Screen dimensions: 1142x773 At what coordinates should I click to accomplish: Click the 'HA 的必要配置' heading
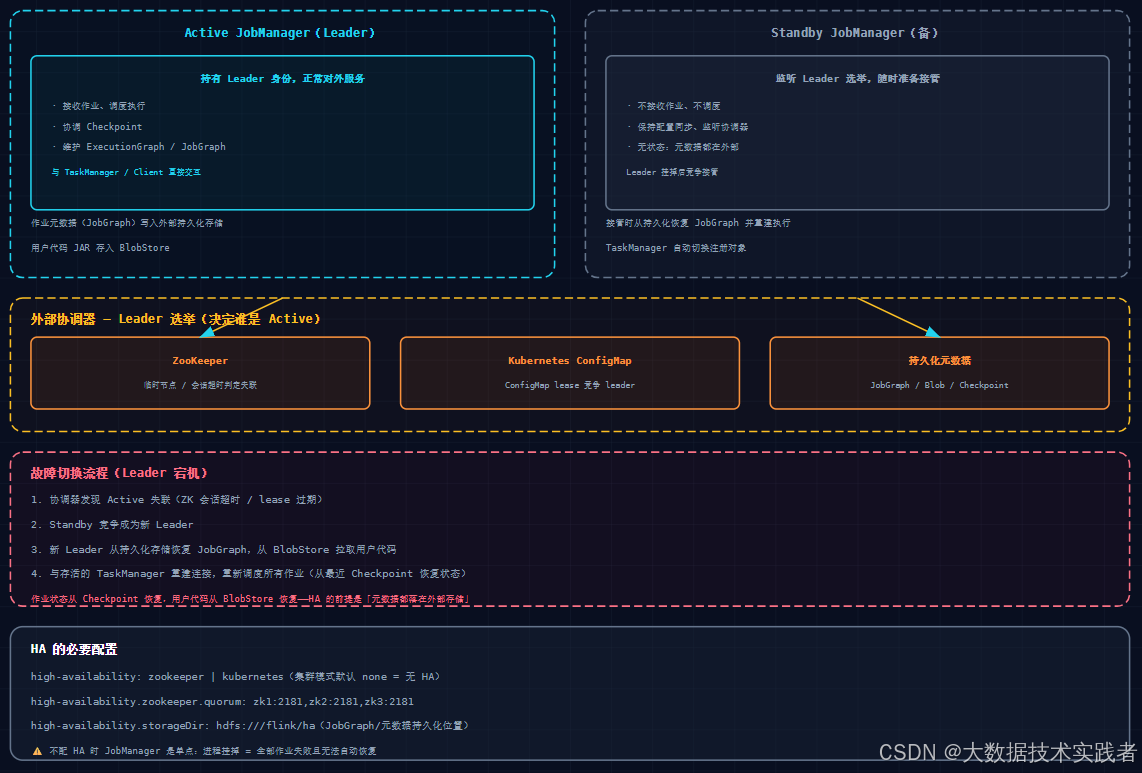pyautogui.click(x=74, y=649)
